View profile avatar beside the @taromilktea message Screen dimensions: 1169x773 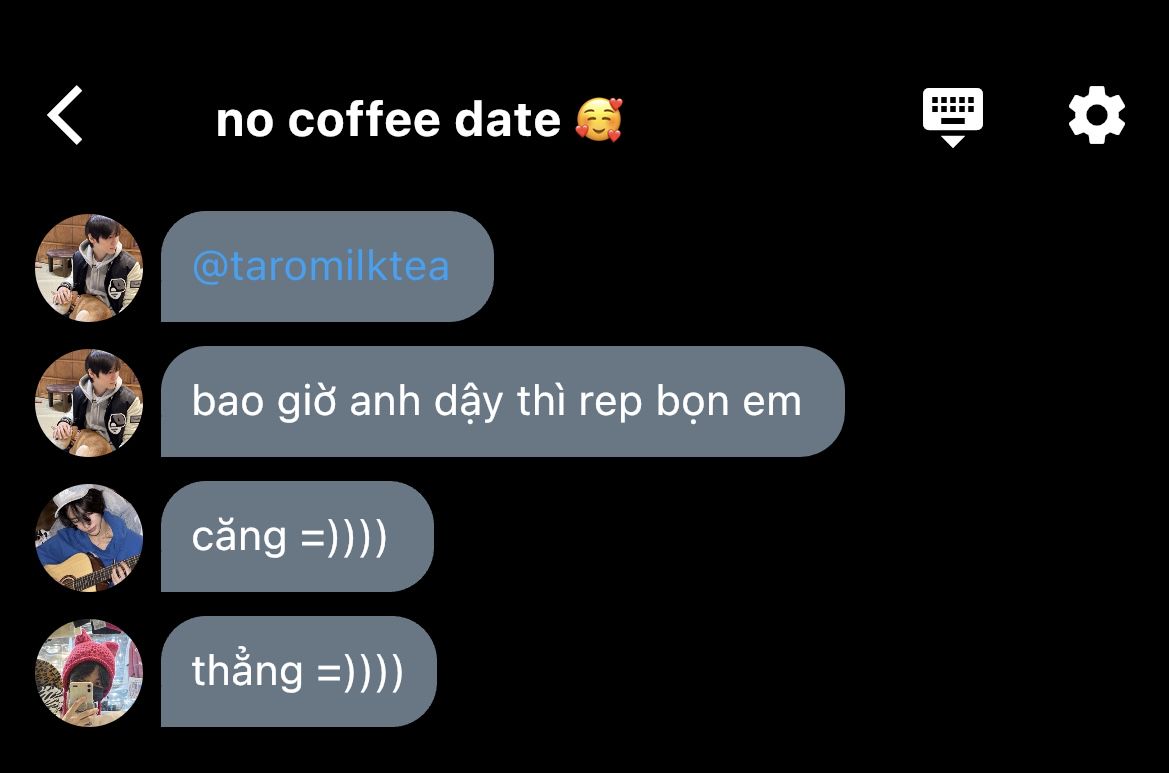[x=89, y=268]
